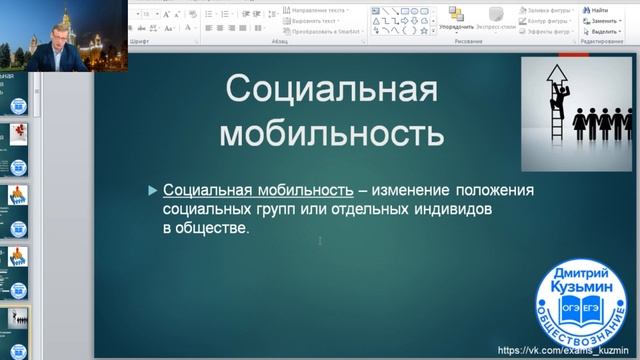The width and height of the screenshot is (640, 360).
Task: Open Упорядочить (Arrange) menu
Action: [x=456, y=19]
